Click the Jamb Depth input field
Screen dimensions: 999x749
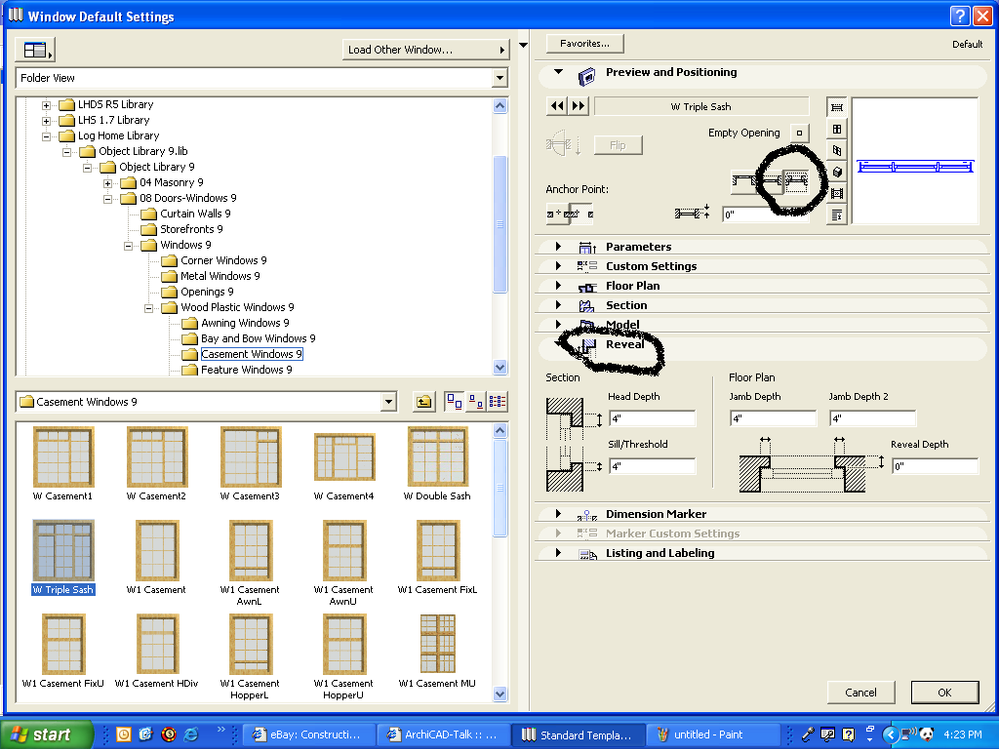click(773, 418)
